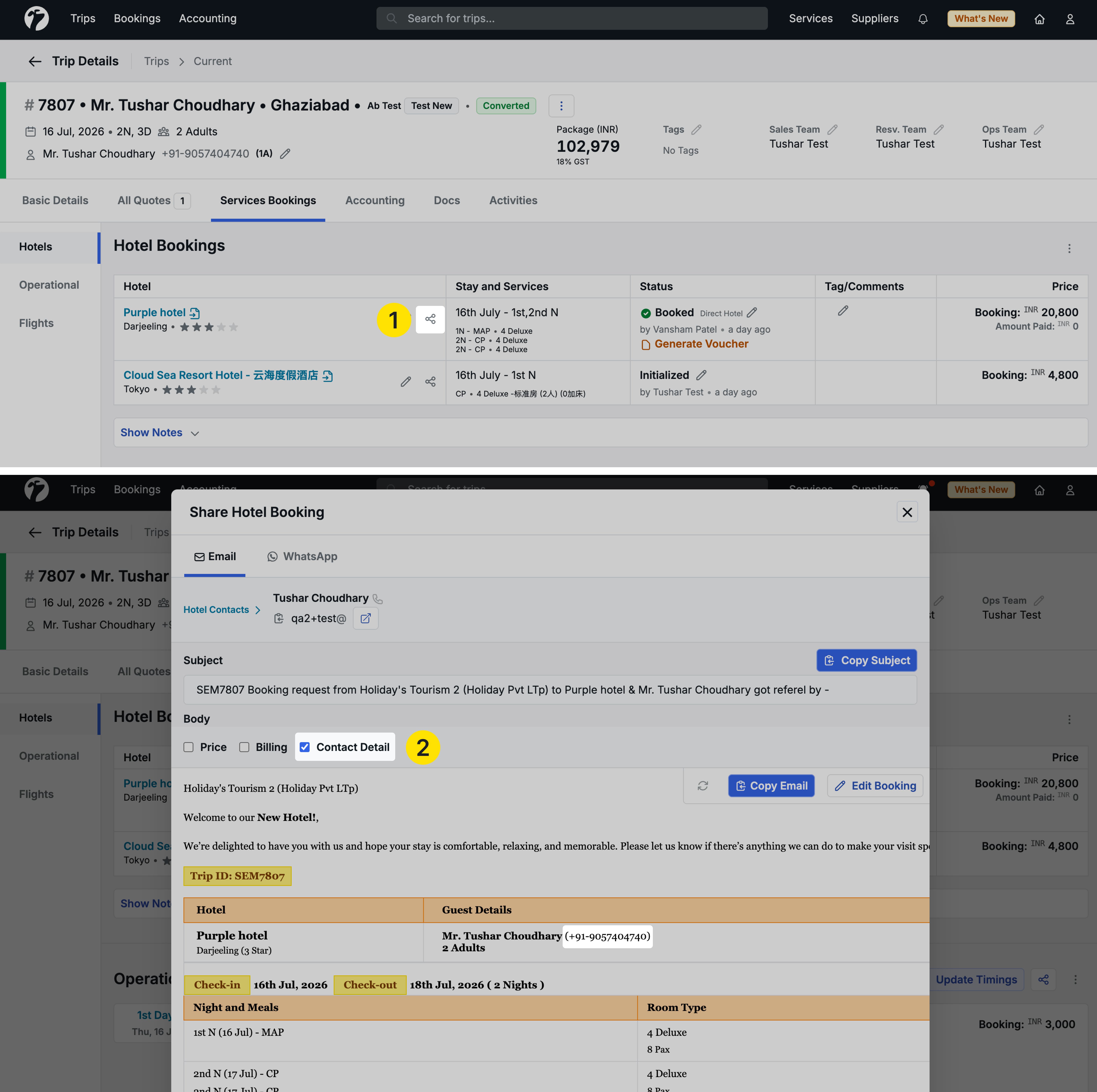Open the Accounting tab next to Services Bookings
This screenshot has height=1092, width=1097.
point(375,201)
